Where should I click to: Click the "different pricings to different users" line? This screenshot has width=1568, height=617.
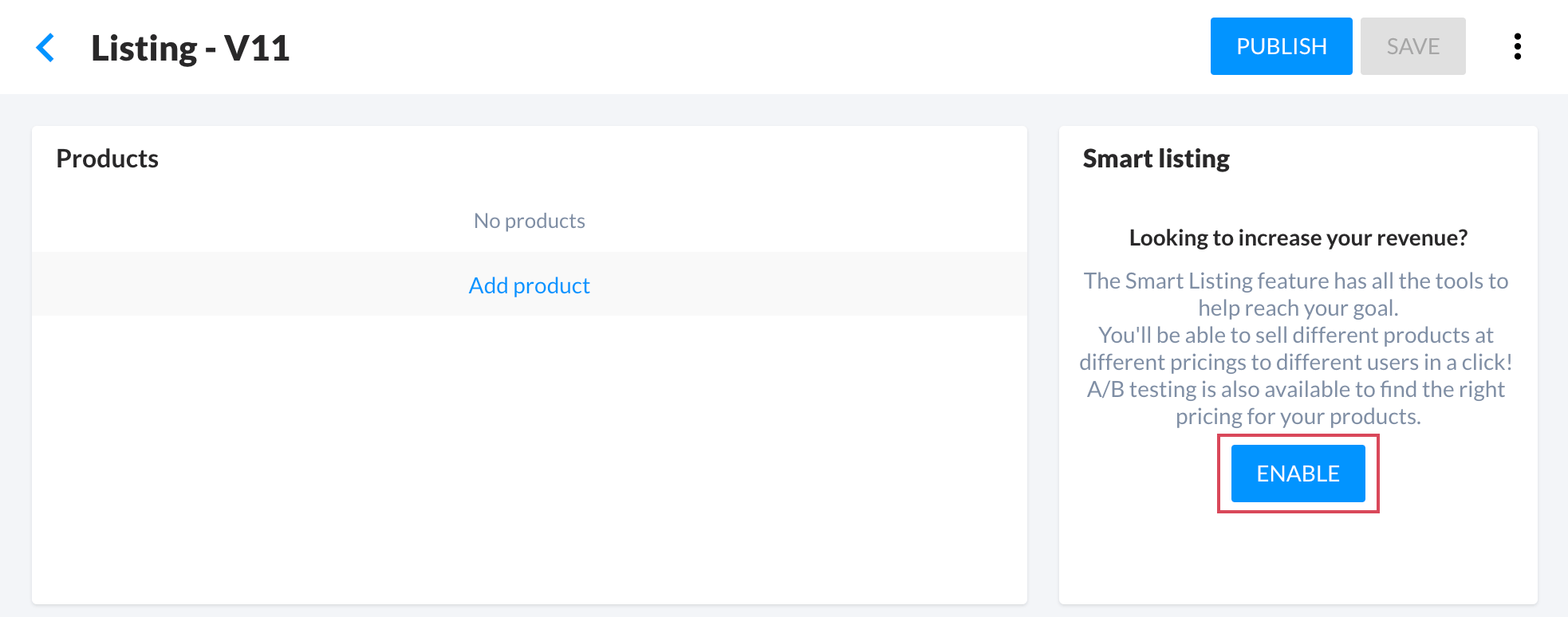[1295, 362]
